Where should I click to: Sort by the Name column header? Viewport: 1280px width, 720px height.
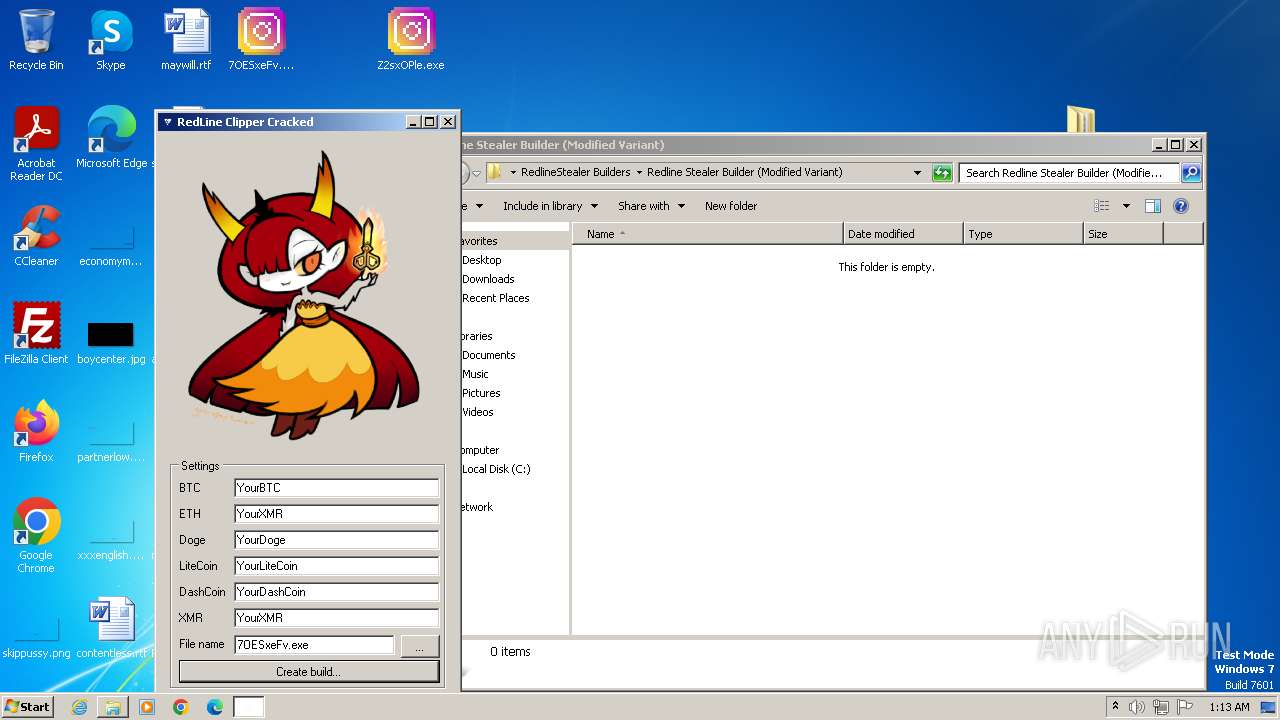708,234
